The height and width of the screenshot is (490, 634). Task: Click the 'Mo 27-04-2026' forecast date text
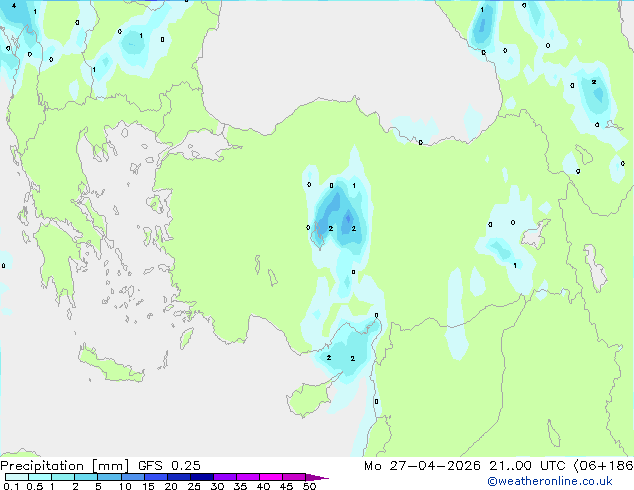tap(422, 466)
